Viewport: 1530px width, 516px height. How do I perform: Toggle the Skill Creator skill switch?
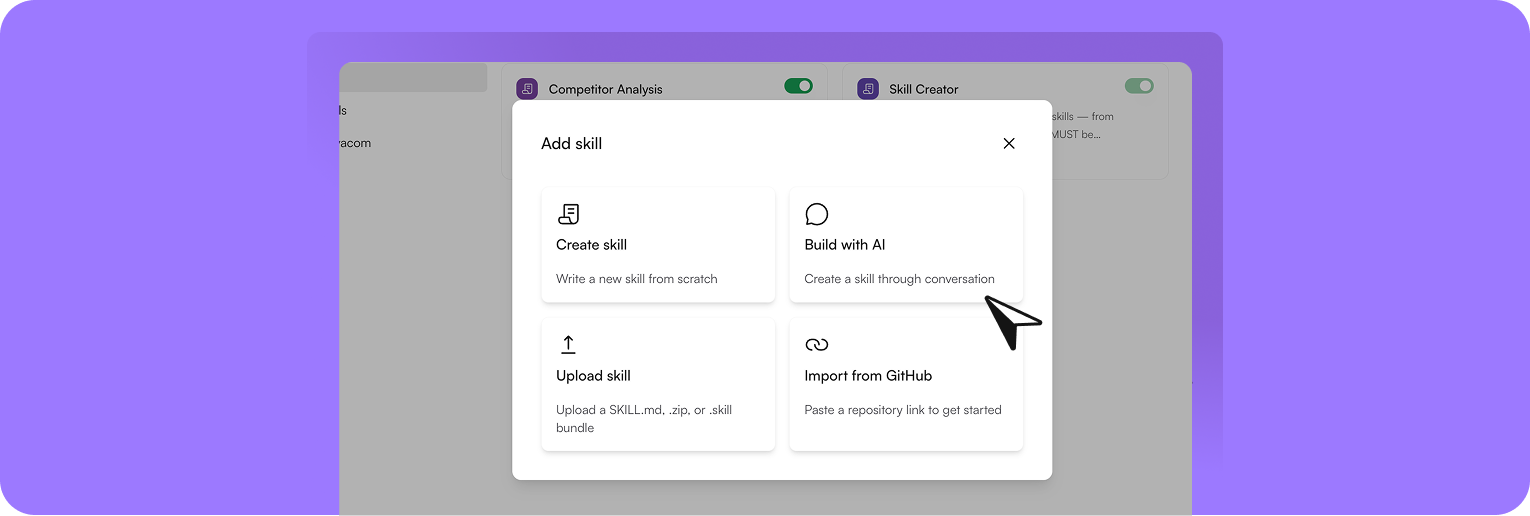1139,86
